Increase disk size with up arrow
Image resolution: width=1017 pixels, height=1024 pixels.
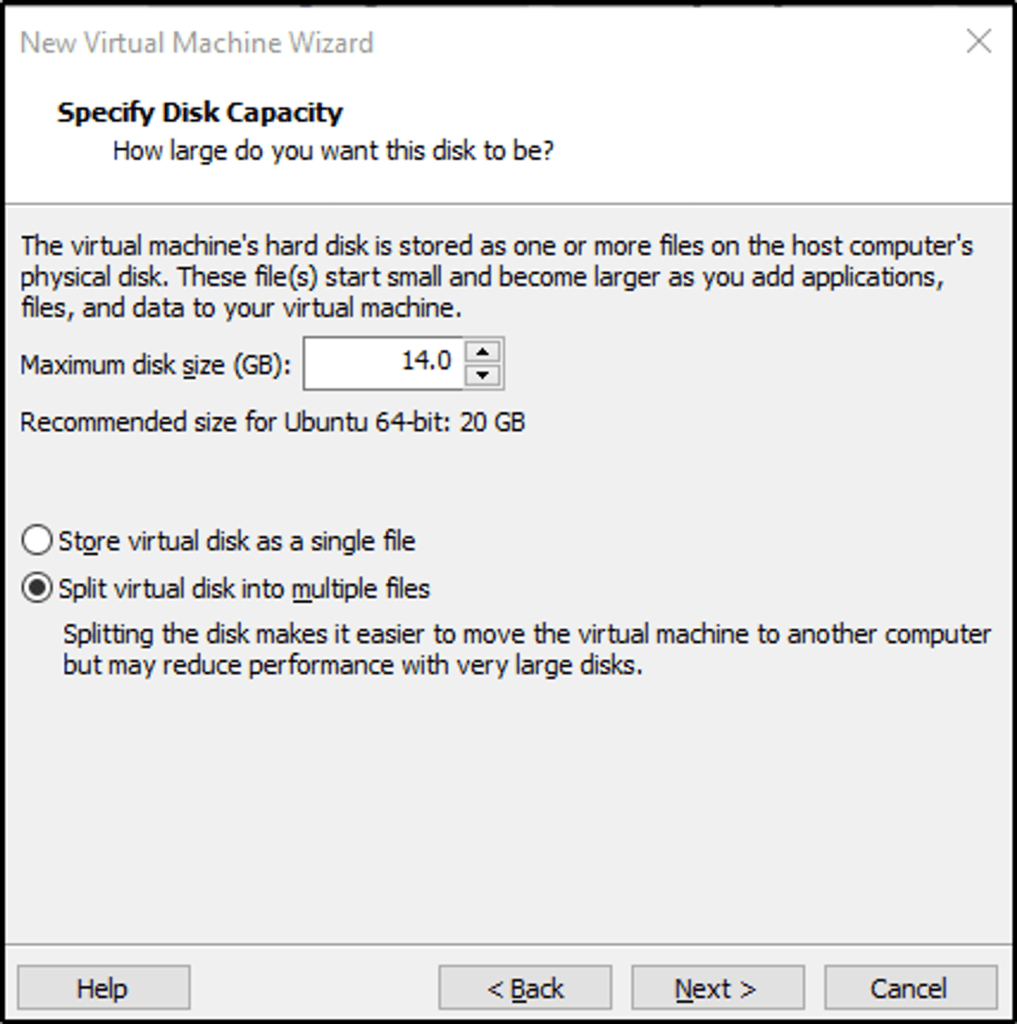484,352
